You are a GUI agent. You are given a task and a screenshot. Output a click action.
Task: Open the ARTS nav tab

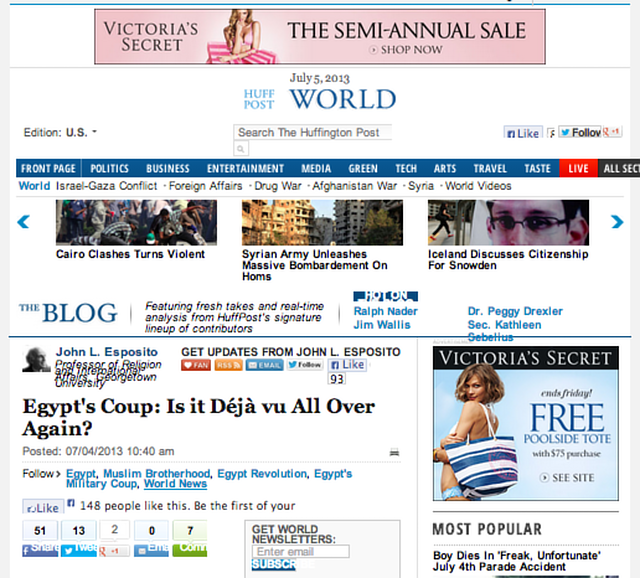[x=444, y=169]
